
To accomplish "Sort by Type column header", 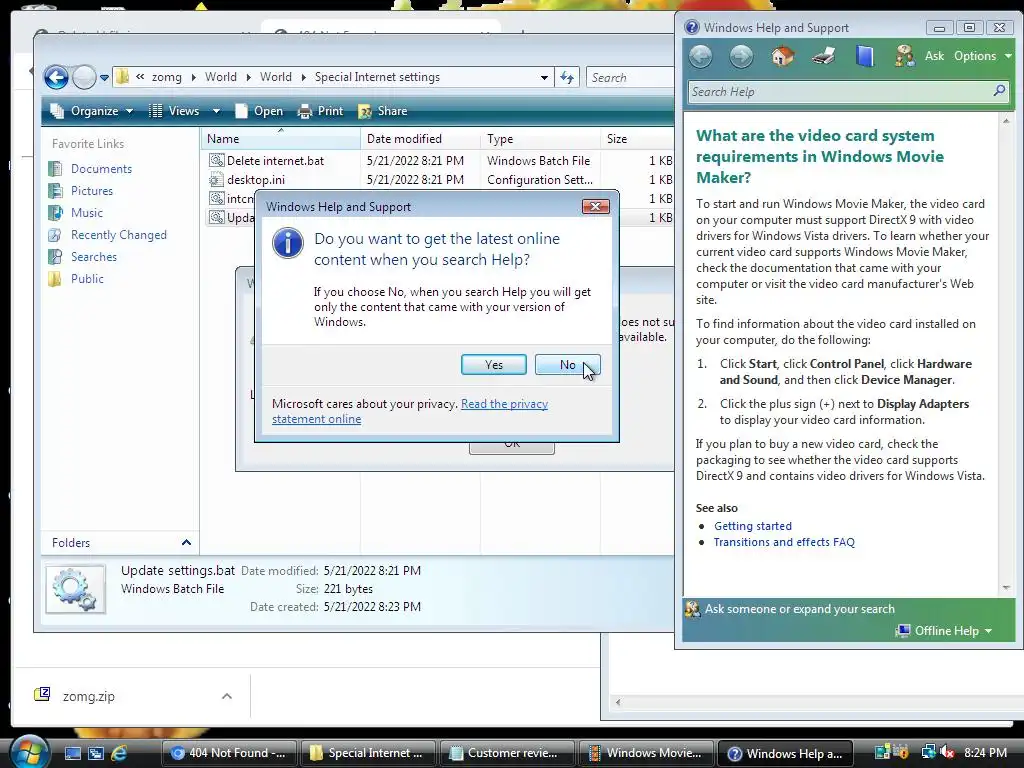I will pos(541,138).
